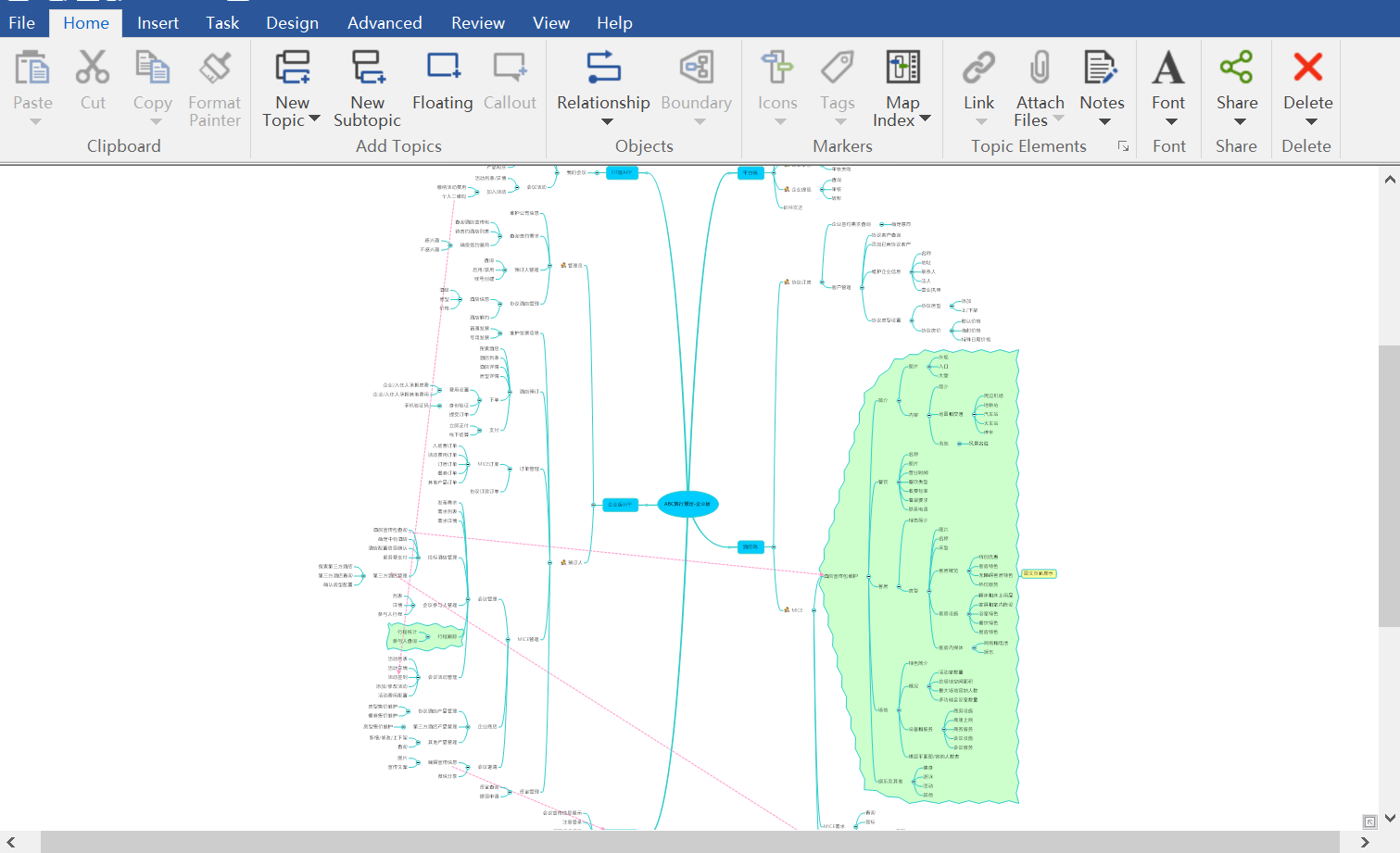Open the Icons markers button

tap(777, 69)
